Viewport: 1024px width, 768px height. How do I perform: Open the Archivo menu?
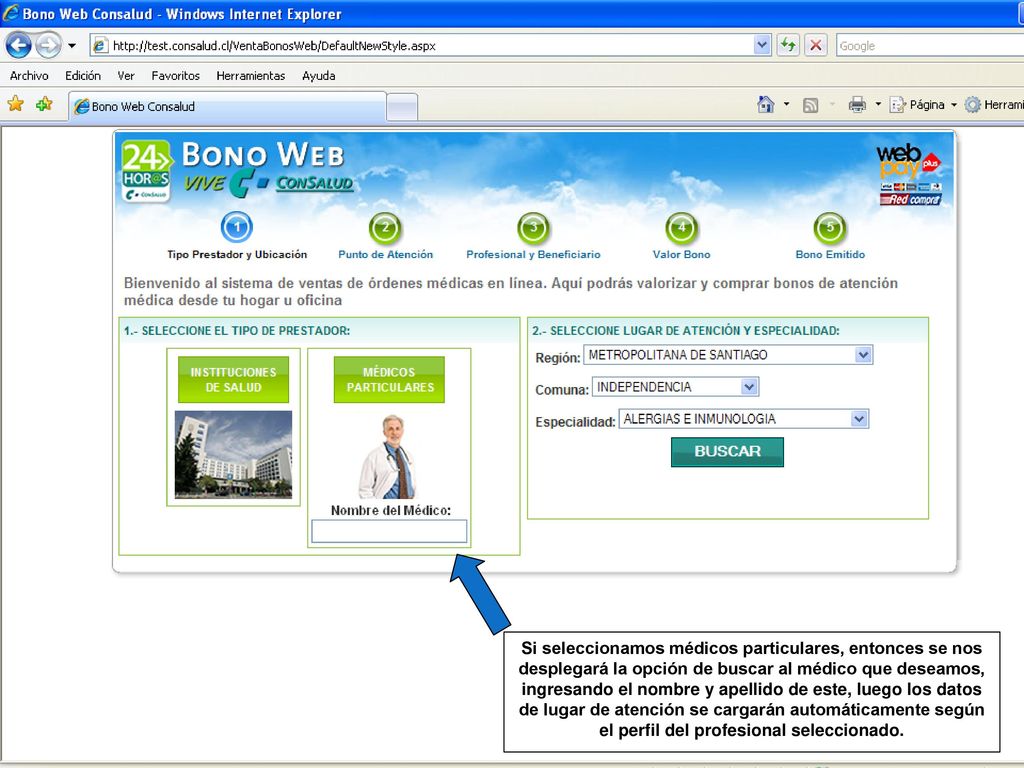[x=29, y=76]
